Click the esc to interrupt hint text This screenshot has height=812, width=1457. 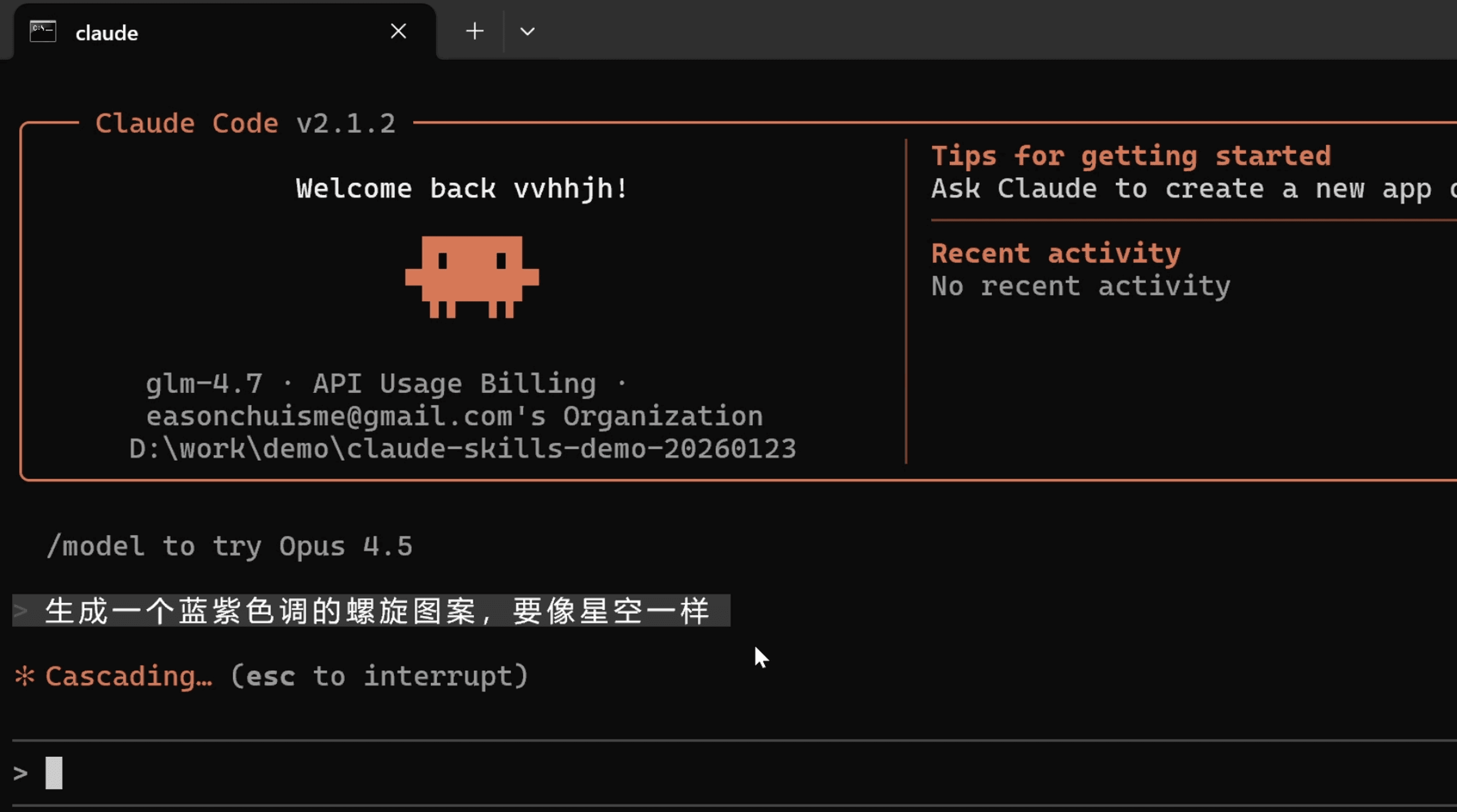point(379,676)
